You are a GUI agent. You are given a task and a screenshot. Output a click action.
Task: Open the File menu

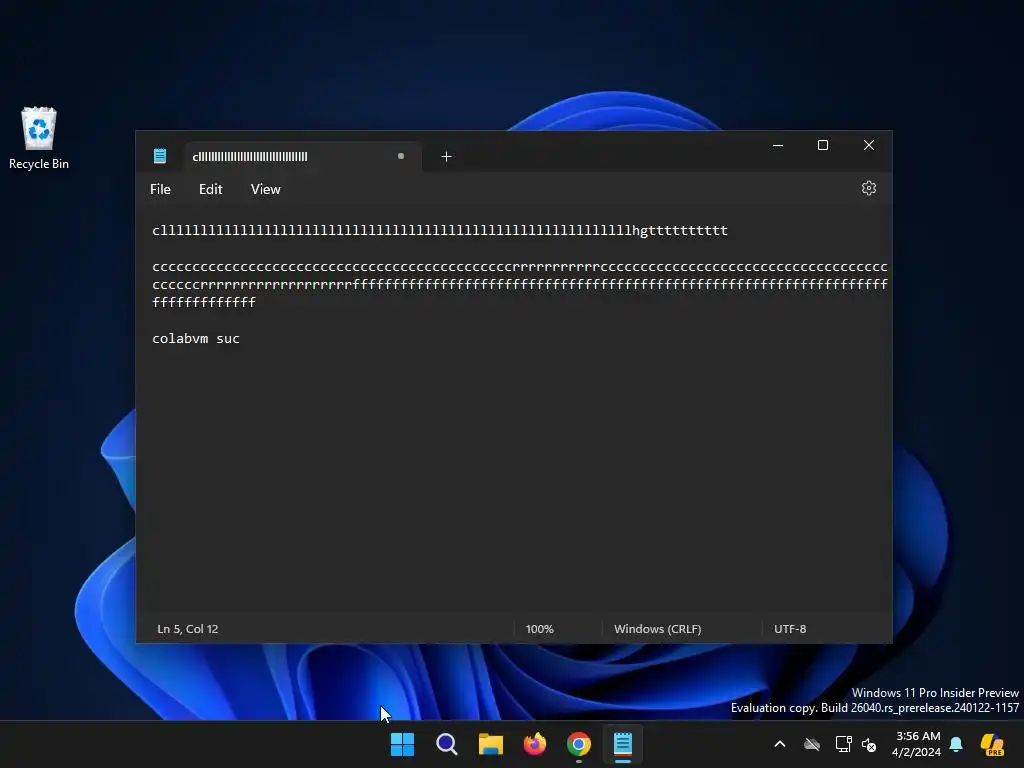pos(160,189)
